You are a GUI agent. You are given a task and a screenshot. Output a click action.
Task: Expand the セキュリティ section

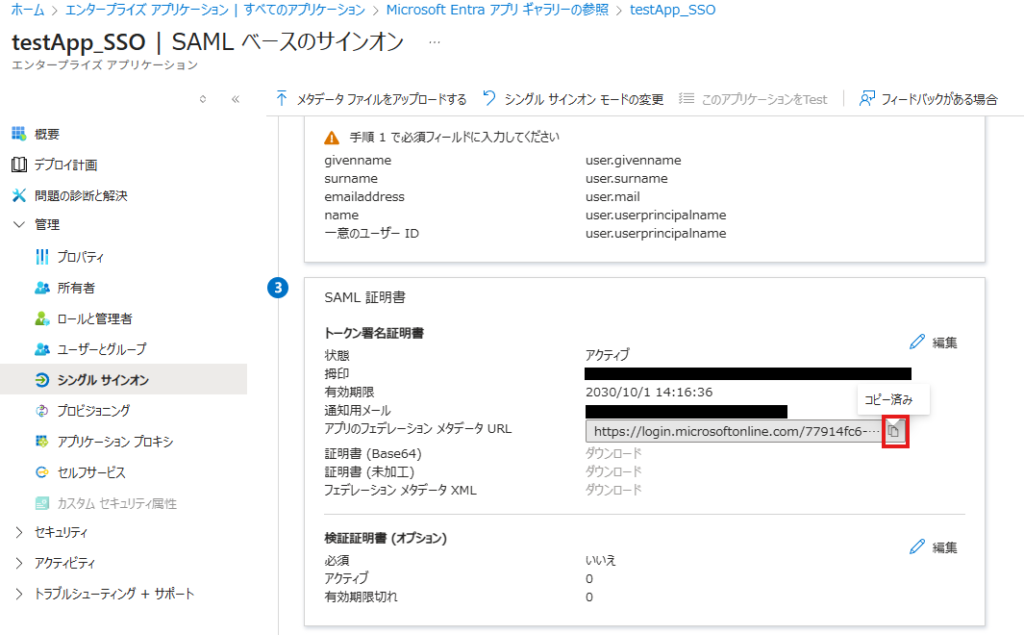(19, 532)
